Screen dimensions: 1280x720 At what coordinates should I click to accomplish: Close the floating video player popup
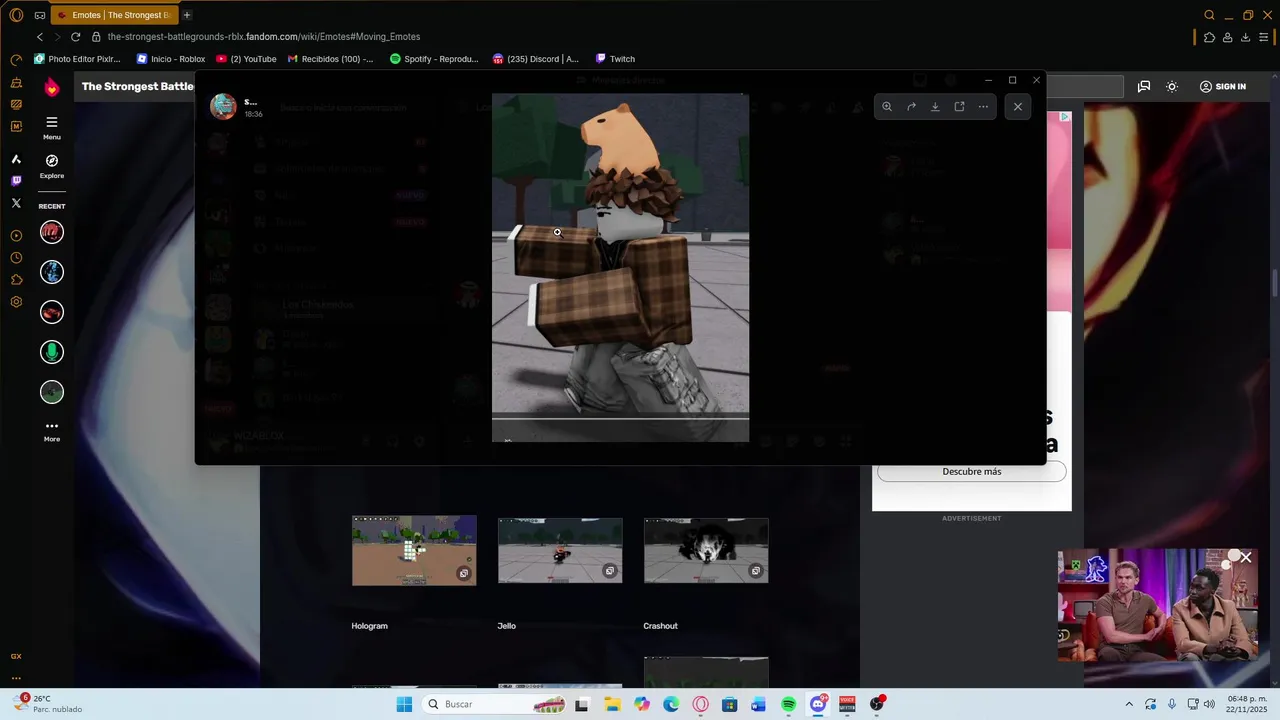pos(1245,557)
